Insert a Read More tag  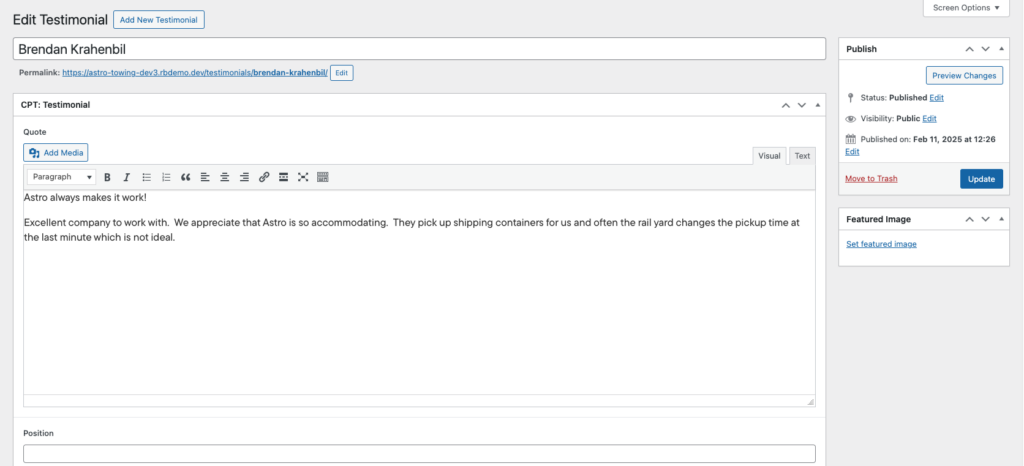[283, 177]
